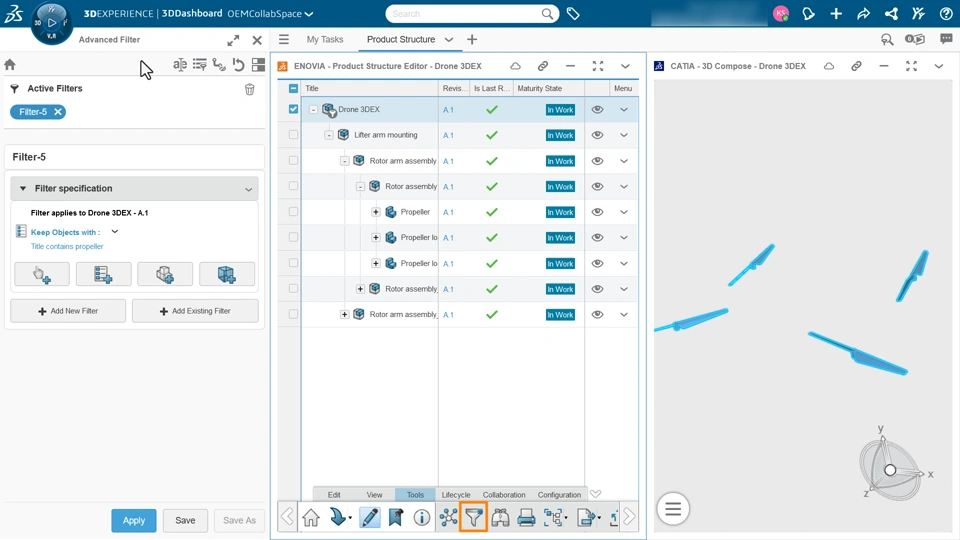Viewport: 960px width, 540px height.
Task: Click the attribute filter add button
Action: (103, 274)
